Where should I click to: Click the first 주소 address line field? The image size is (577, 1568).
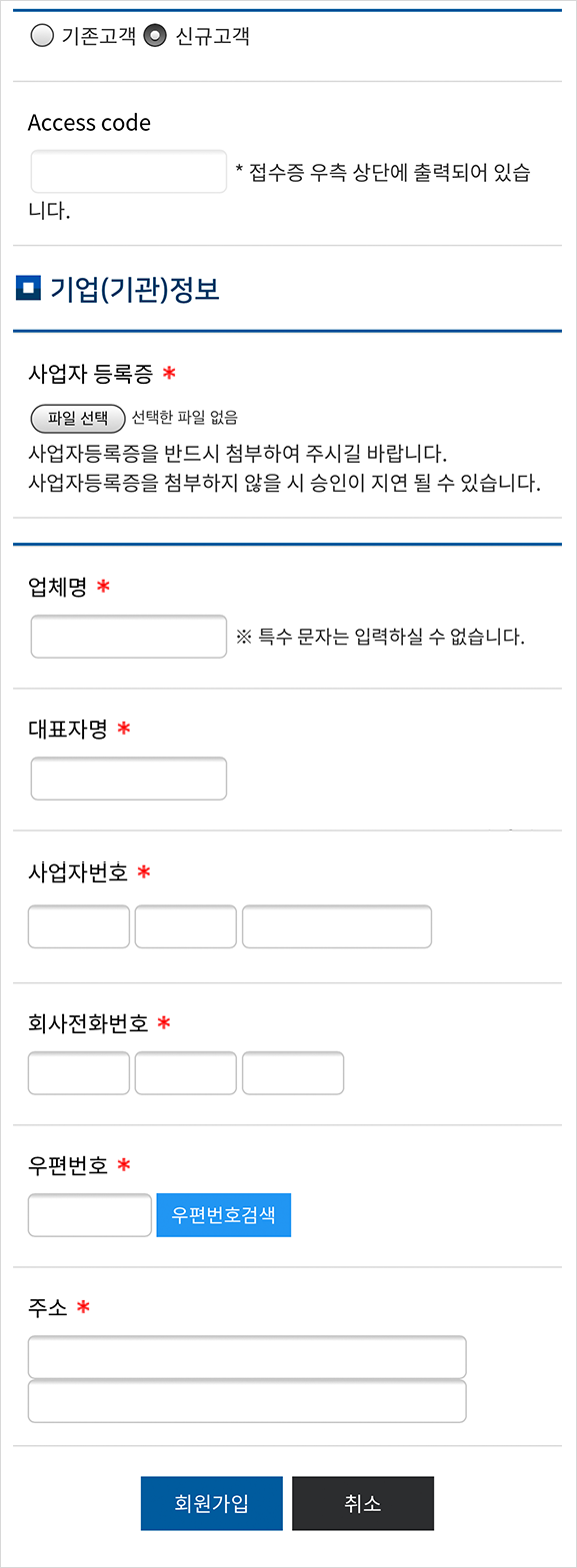click(247, 1357)
